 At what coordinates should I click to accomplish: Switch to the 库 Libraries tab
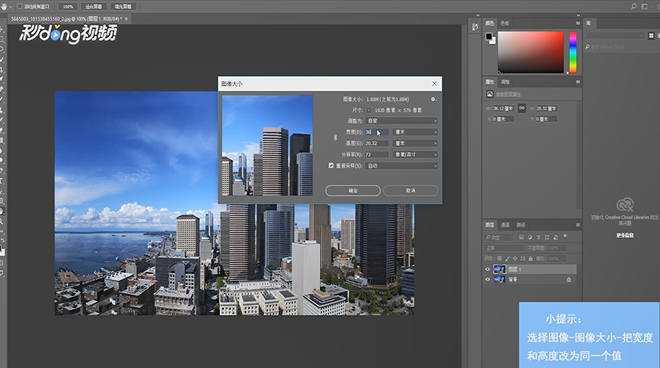coord(588,23)
